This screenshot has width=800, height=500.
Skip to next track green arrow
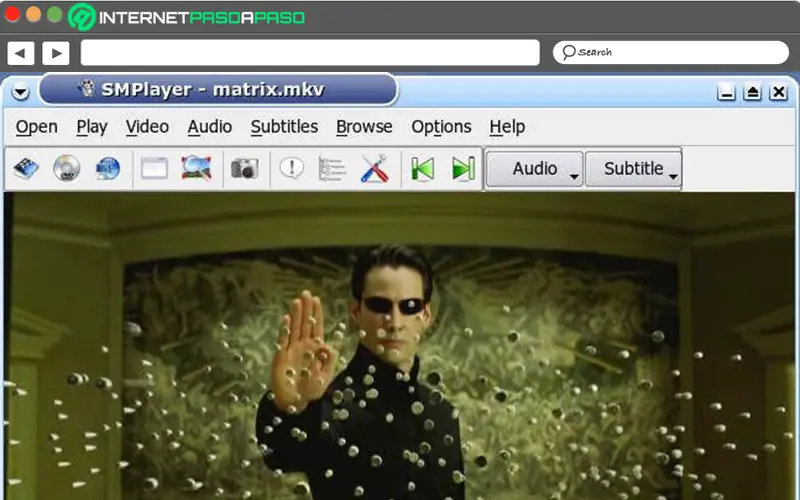click(x=463, y=168)
